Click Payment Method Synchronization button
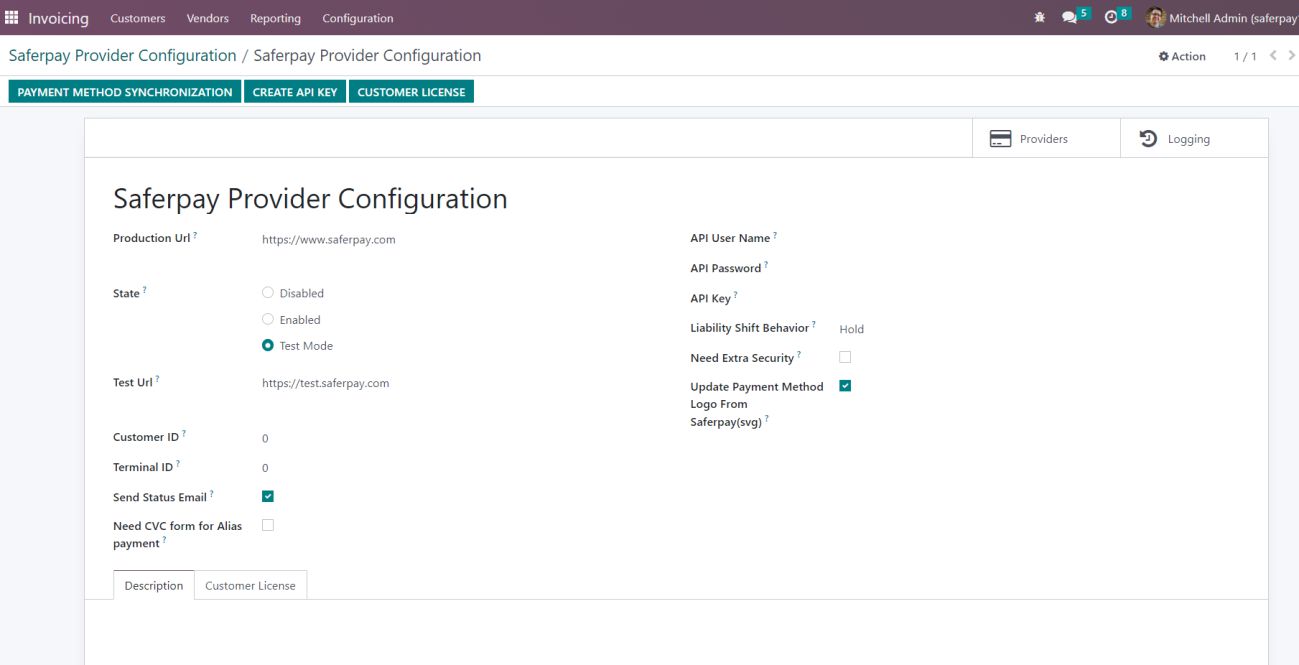 point(125,92)
